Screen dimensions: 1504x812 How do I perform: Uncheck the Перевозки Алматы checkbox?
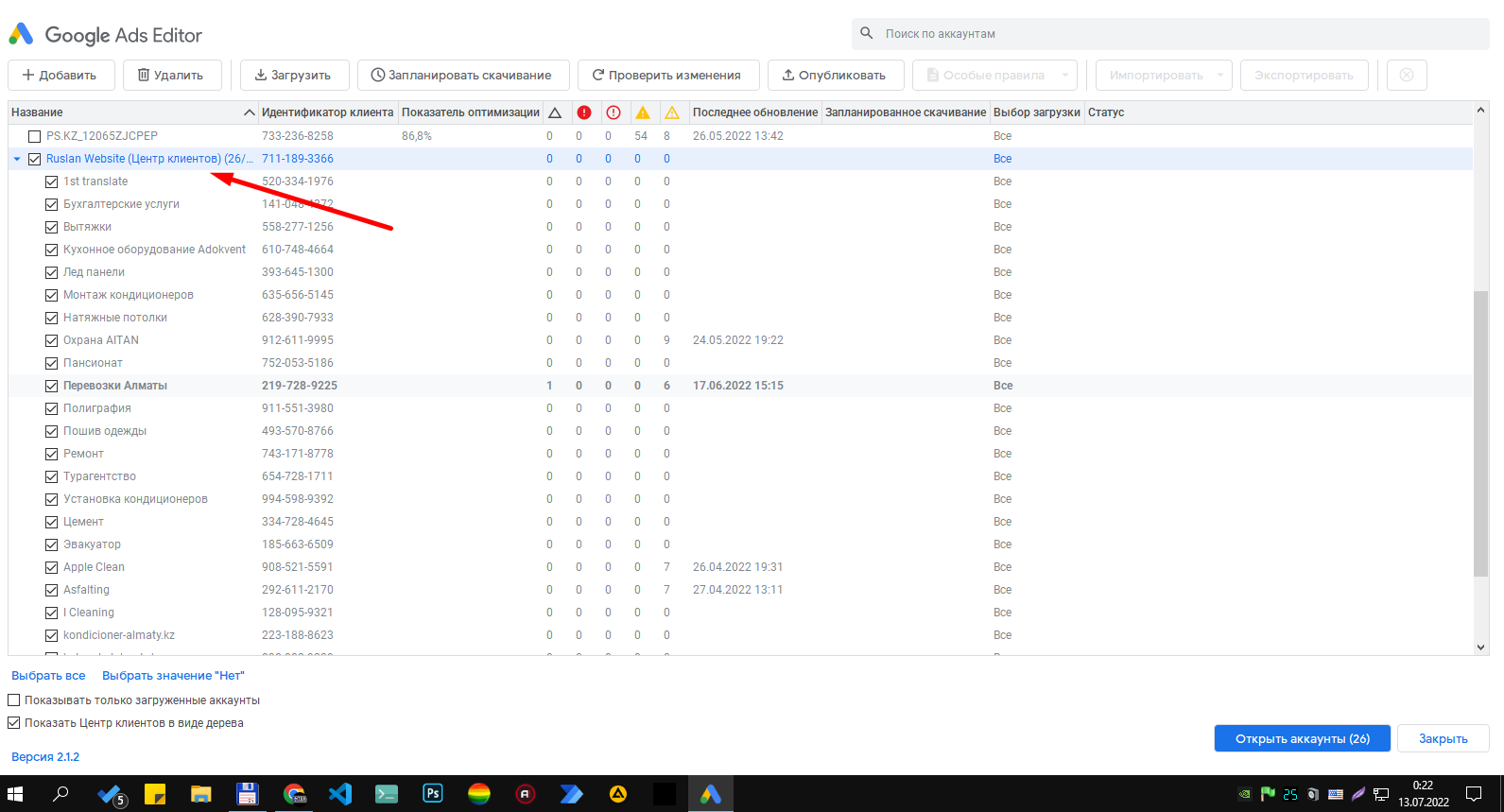tap(52, 386)
